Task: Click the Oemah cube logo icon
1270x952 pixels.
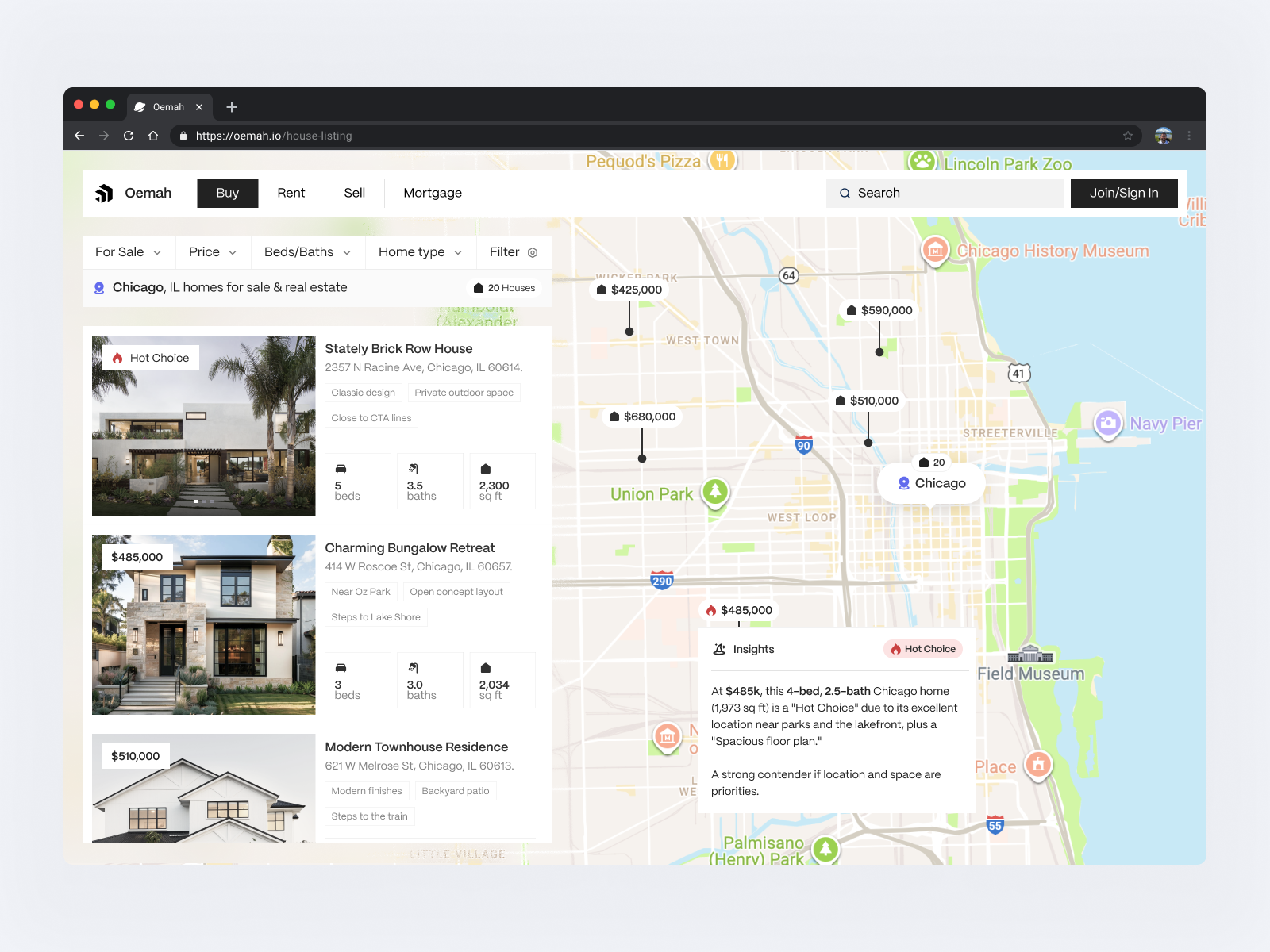Action: [106, 193]
